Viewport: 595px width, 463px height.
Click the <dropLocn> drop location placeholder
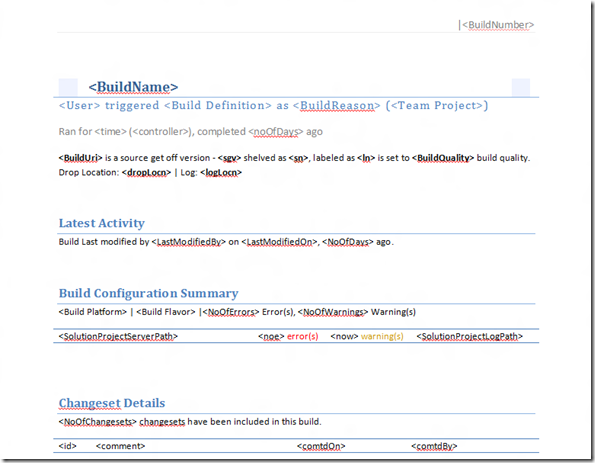146,172
